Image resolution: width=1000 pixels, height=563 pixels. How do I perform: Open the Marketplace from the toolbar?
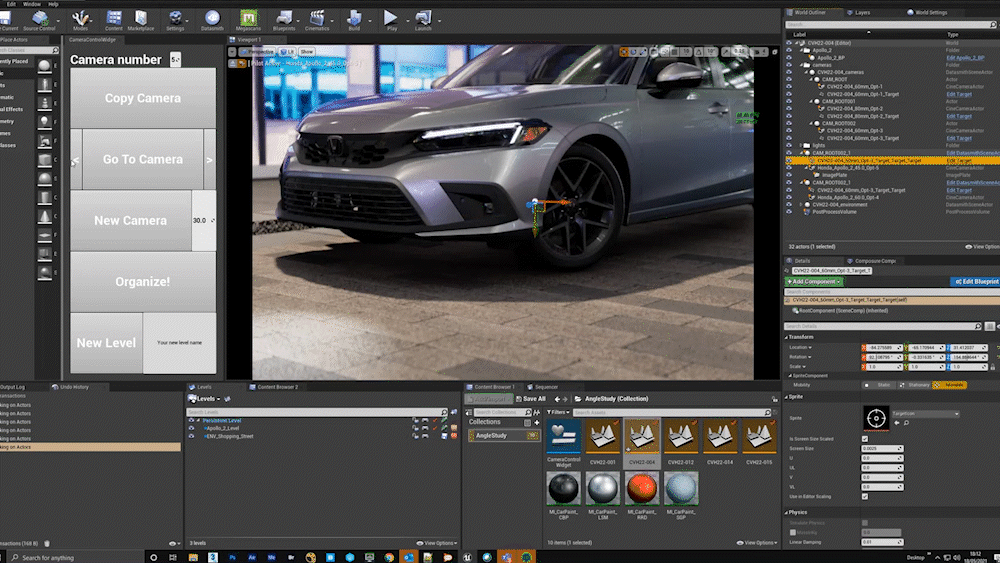pyautogui.click(x=141, y=19)
